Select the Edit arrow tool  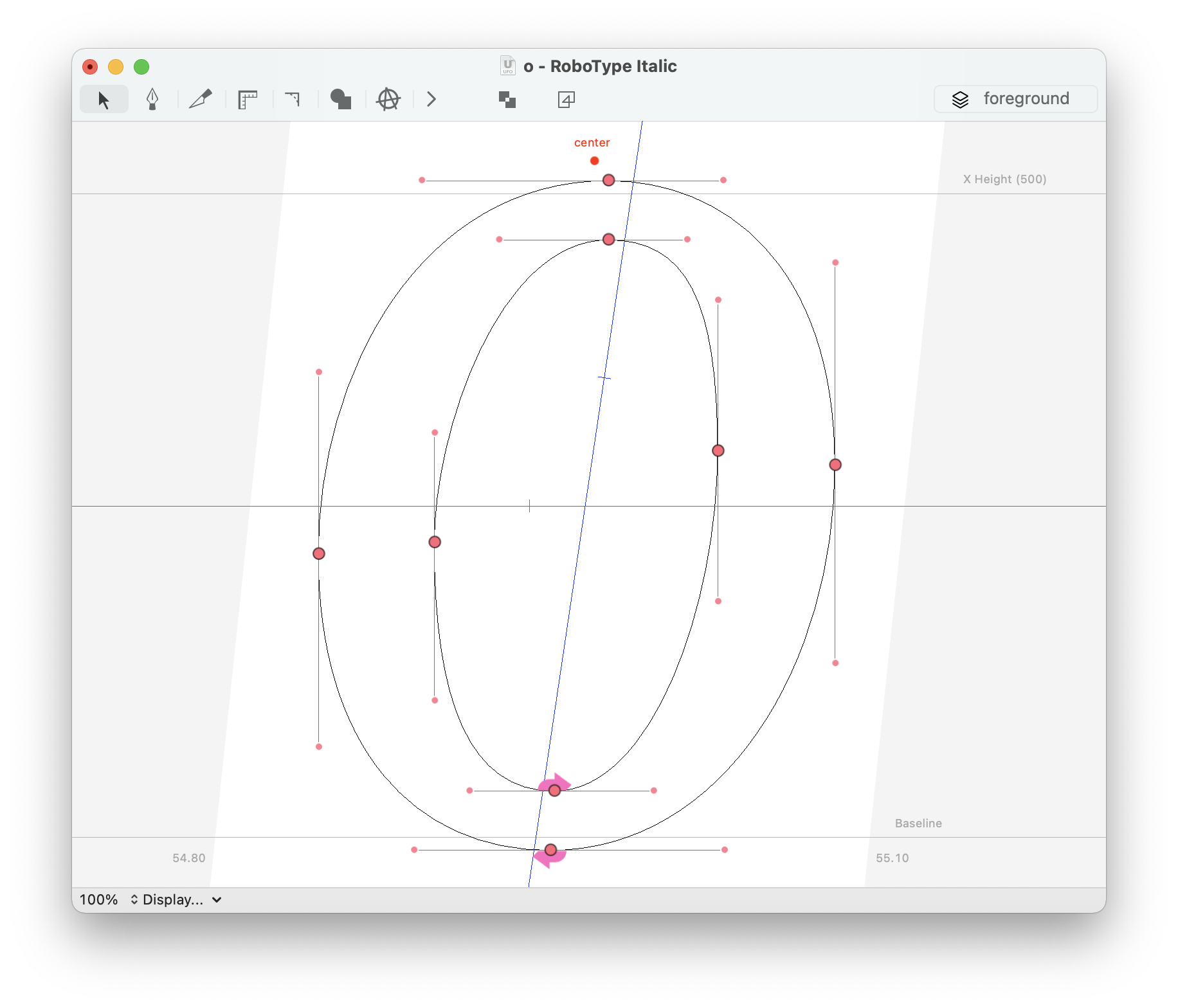pos(103,99)
